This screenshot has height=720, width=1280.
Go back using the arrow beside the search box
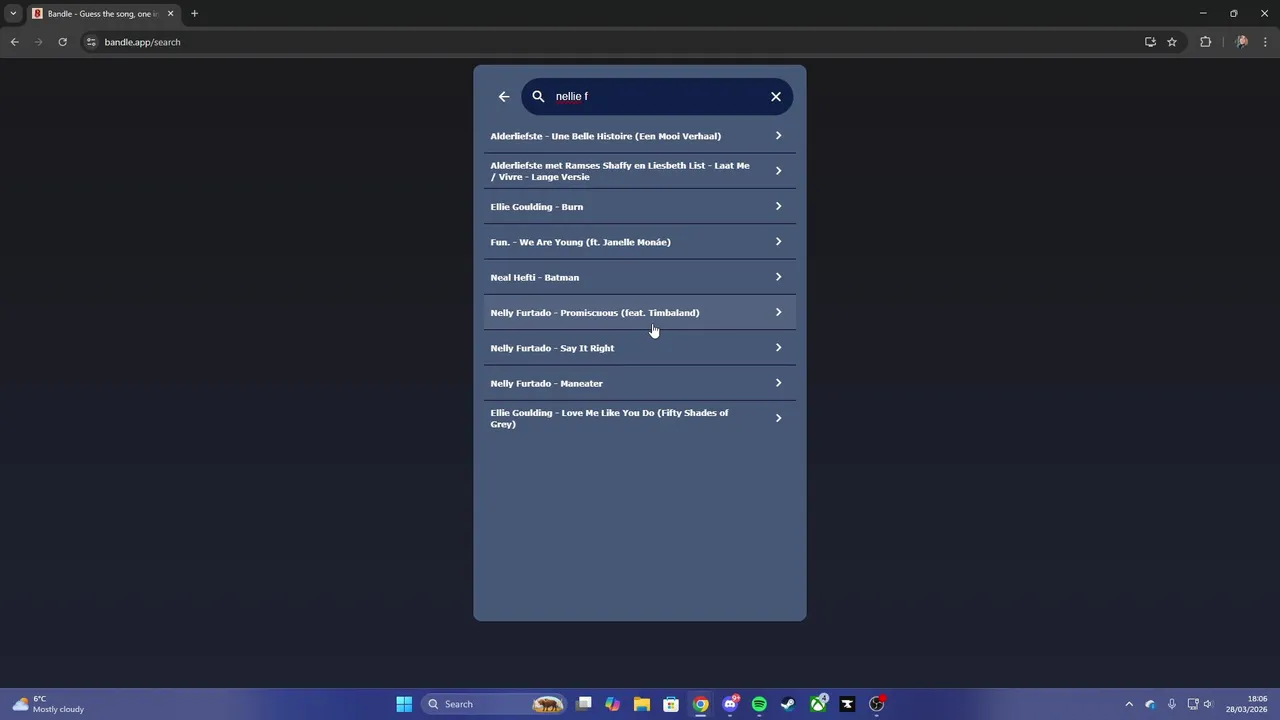pos(504,97)
